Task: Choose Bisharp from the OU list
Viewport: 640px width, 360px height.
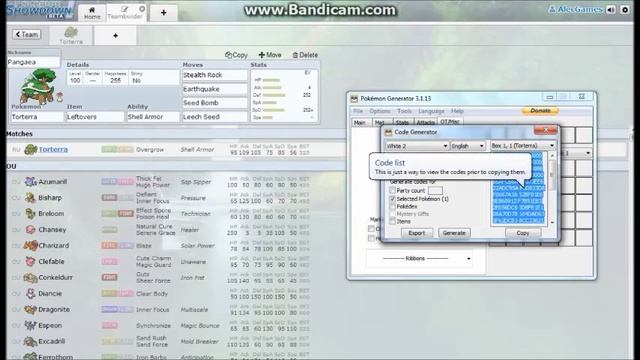Action: point(50,198)
